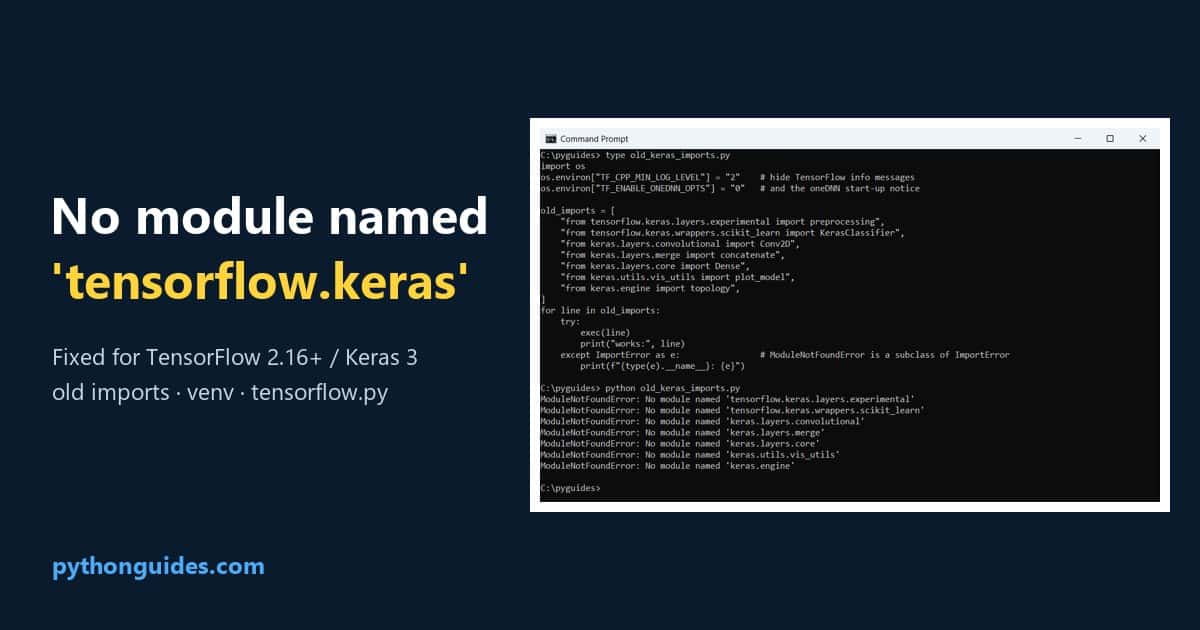This screenshot has height=630, width=1200.
Task: Click the 'exec(line)' statement
Action: pyautogui.click(x=606, y=332)
